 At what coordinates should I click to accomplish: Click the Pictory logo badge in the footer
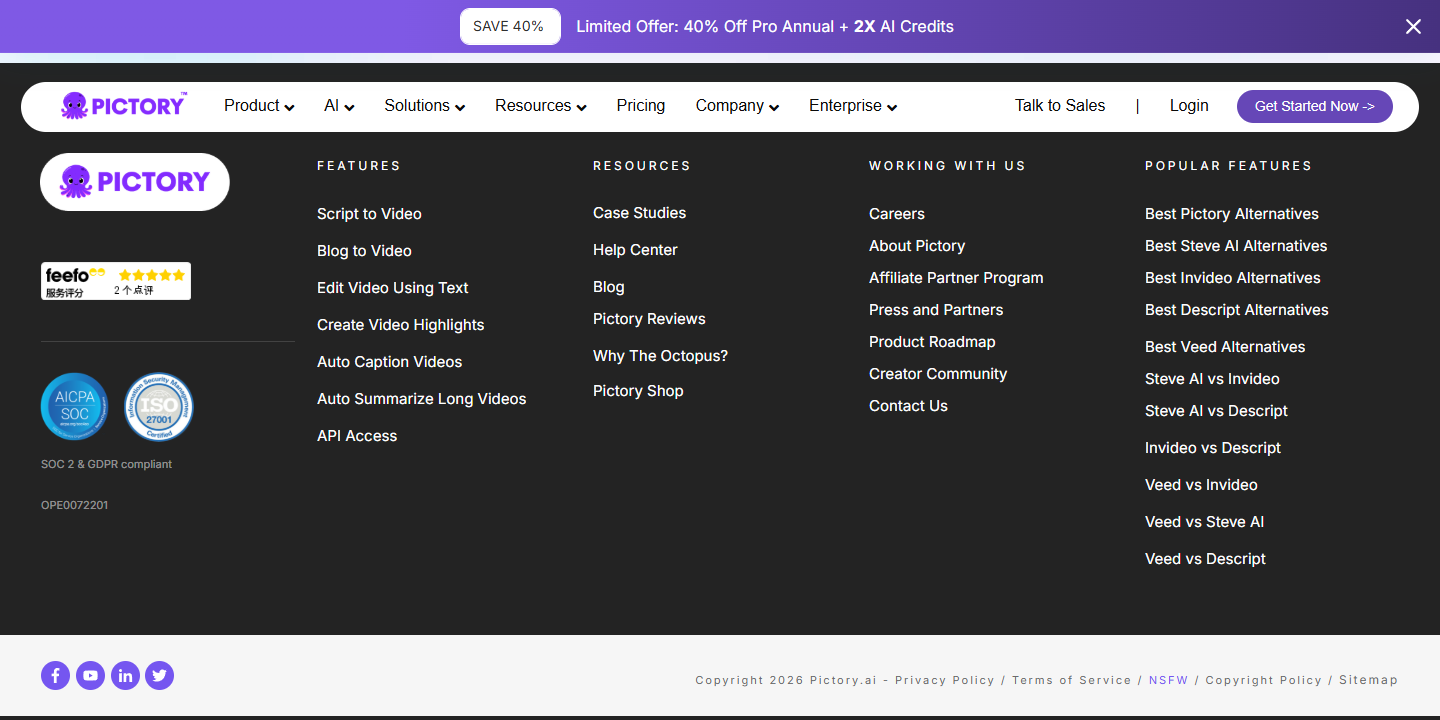(x=135, y=182)
